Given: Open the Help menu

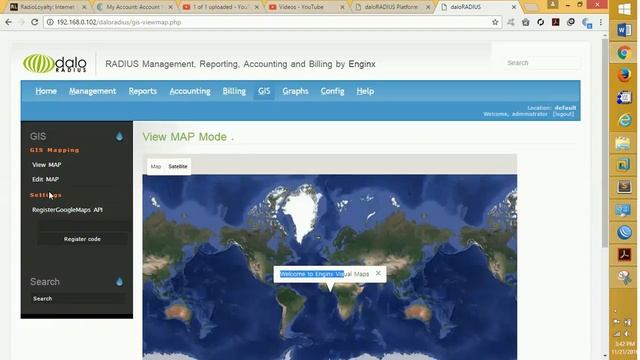Looking at the screenshot, I should pos(365,91).
